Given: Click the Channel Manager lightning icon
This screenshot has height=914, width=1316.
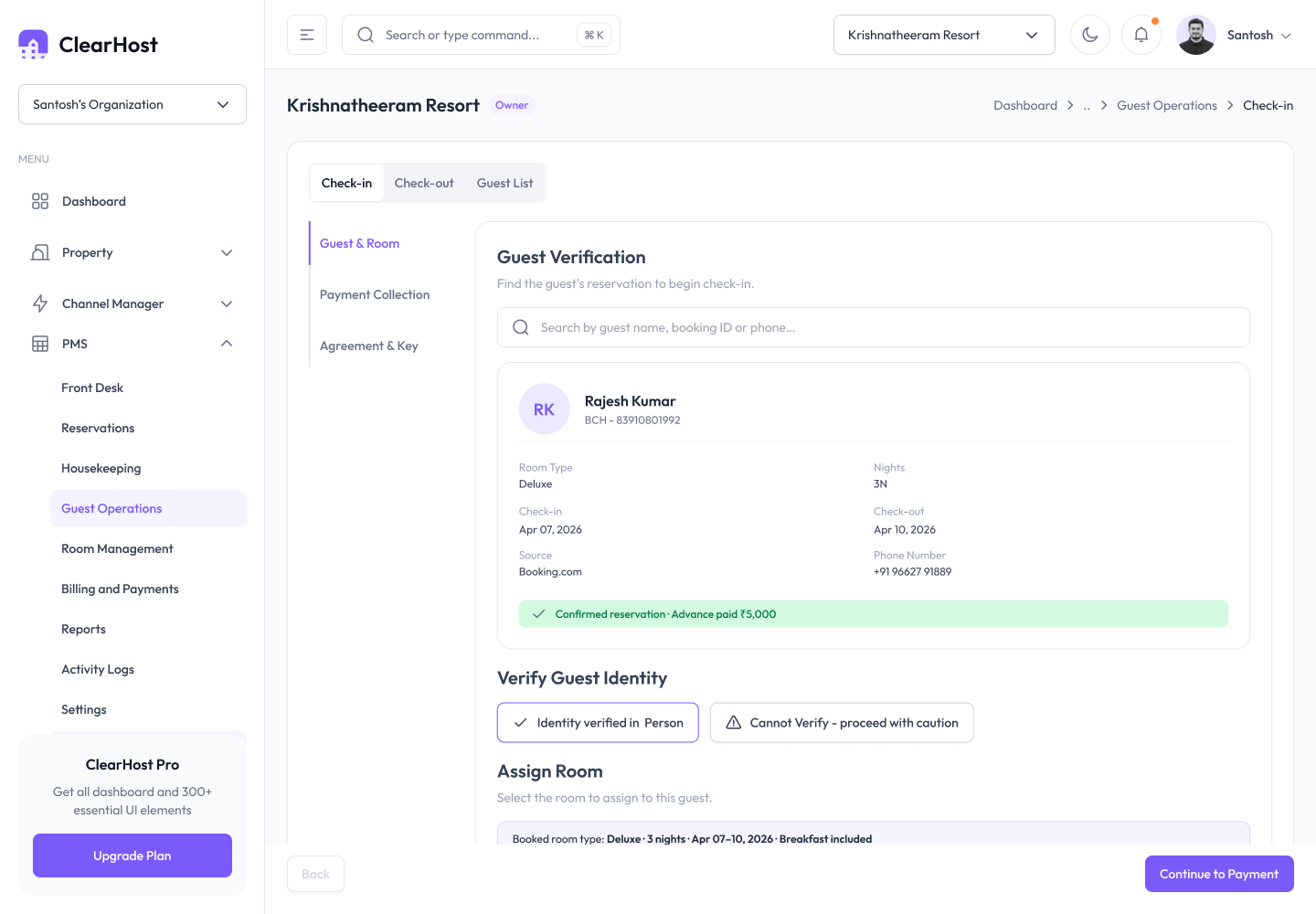Looking at the screenshot, I should tap(40, 303).
